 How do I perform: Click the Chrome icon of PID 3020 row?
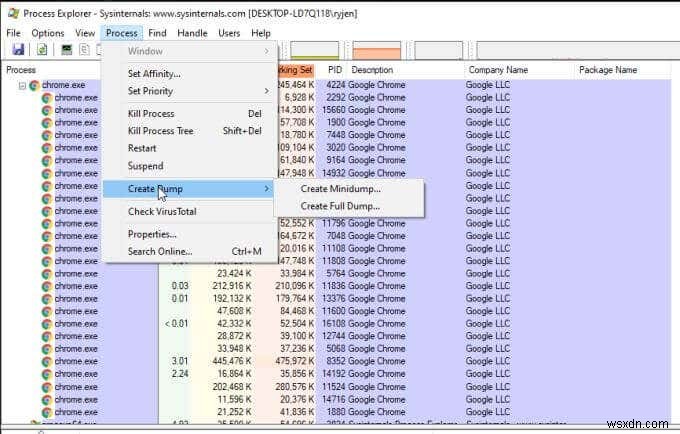point(47,148)
